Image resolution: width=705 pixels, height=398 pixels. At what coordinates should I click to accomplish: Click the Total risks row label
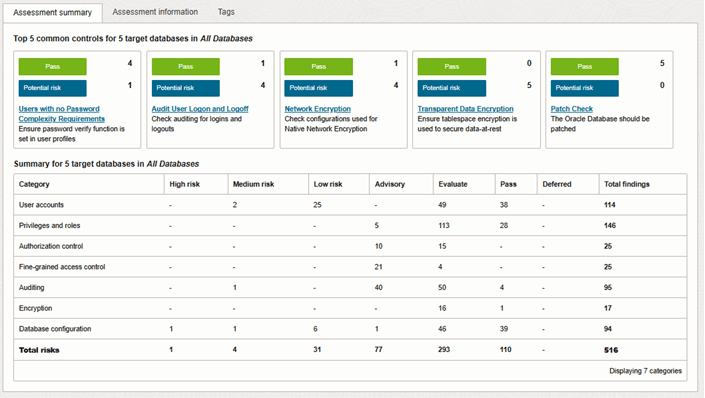point(39,350)
